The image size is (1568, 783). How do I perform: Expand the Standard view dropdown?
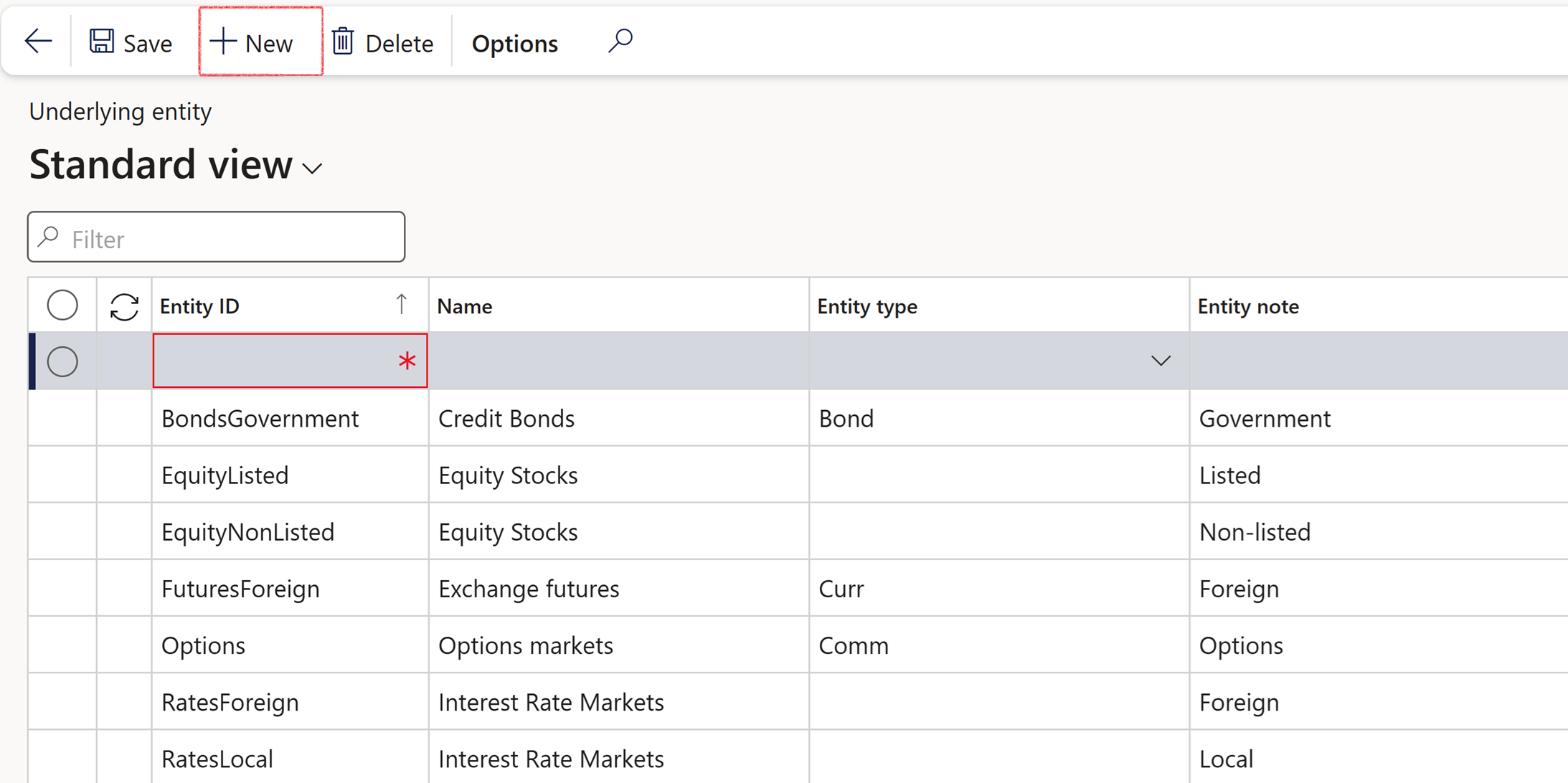click(x=313, y=169)
